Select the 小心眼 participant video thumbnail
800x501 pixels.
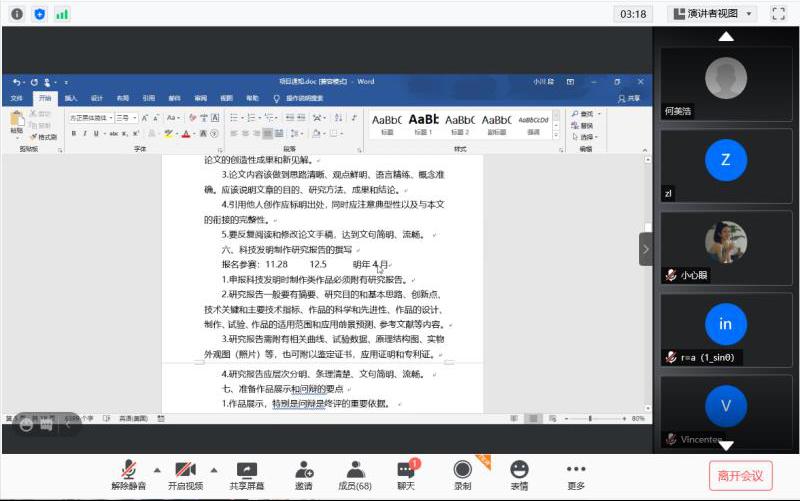(725, 247)
